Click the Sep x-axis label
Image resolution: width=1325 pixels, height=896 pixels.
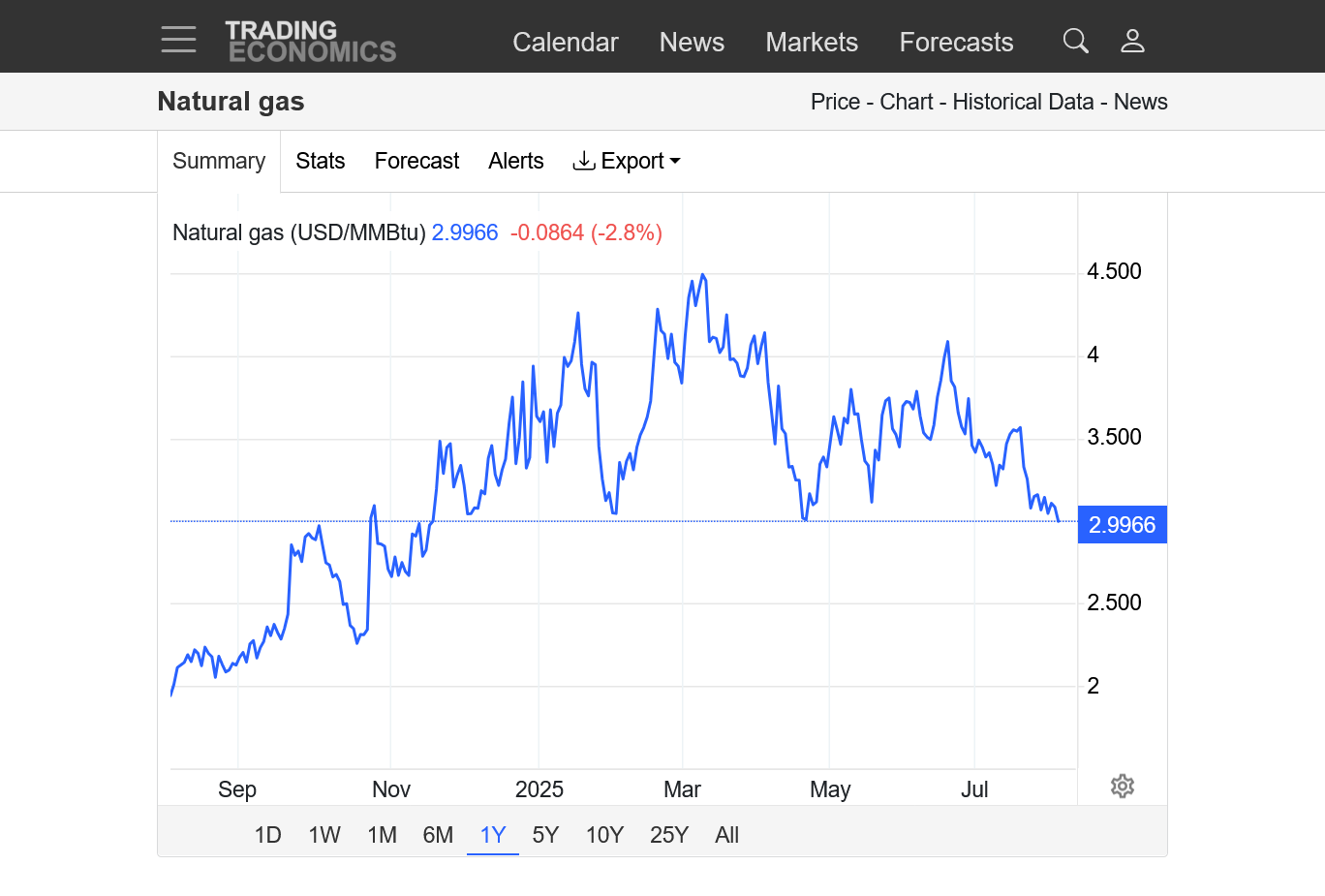pos(237,789)
